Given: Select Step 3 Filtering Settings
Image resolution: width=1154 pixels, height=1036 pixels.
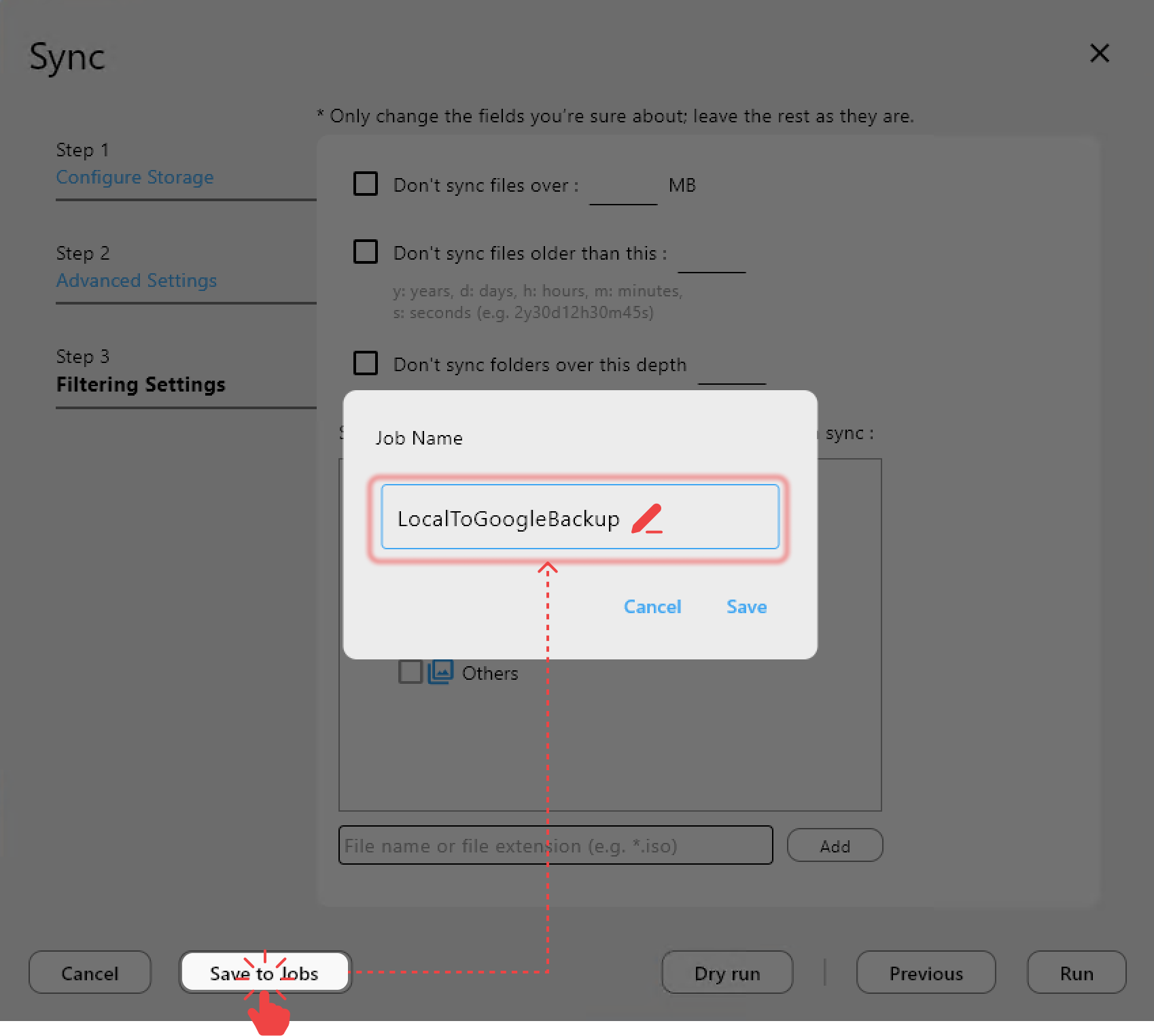Looking at the screenshot, I should click(x=140, y=384).
